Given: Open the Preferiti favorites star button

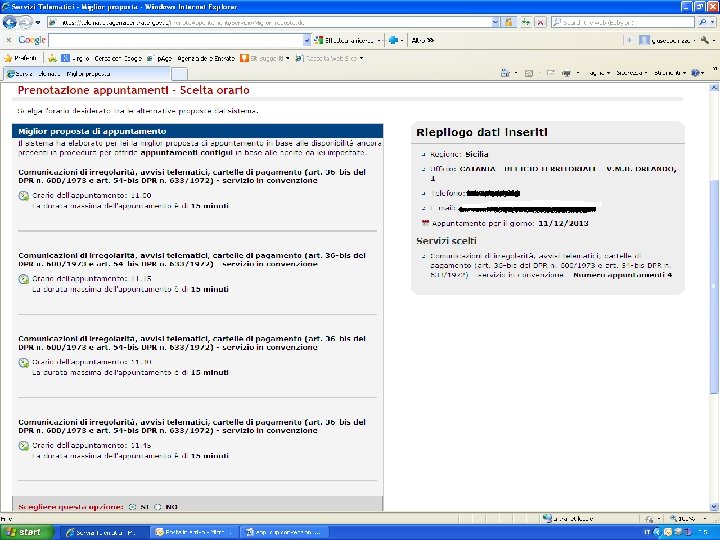Looking at the screenshot, I should point(21,58).
